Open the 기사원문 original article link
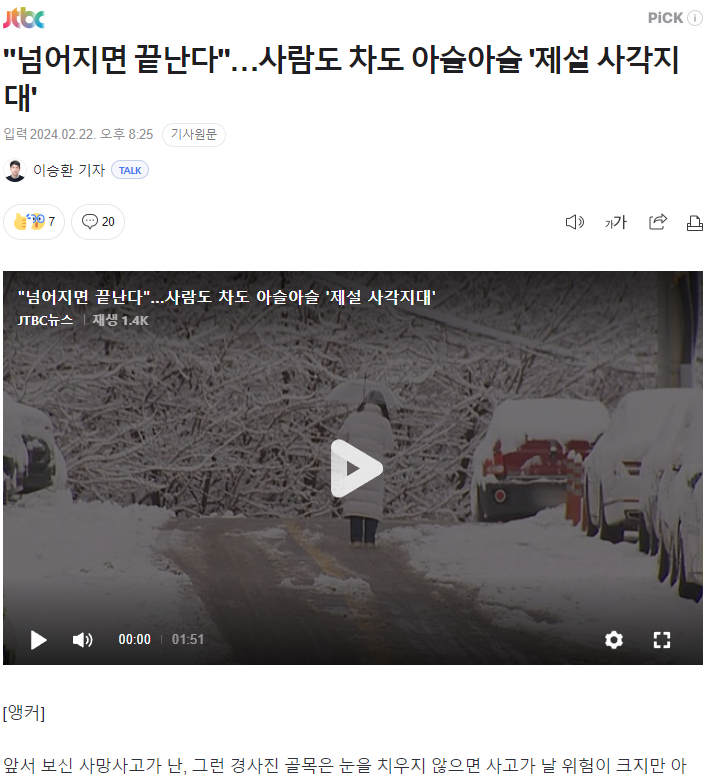This screenshot has width=712, height=778. click(x=194, y=134)
